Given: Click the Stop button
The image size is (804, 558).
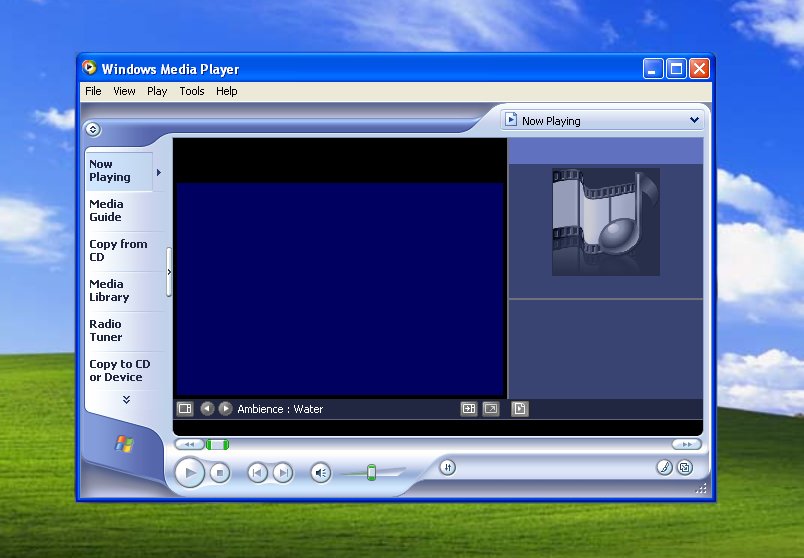Looking at the screenshot, I should click(x=220, y=473).
